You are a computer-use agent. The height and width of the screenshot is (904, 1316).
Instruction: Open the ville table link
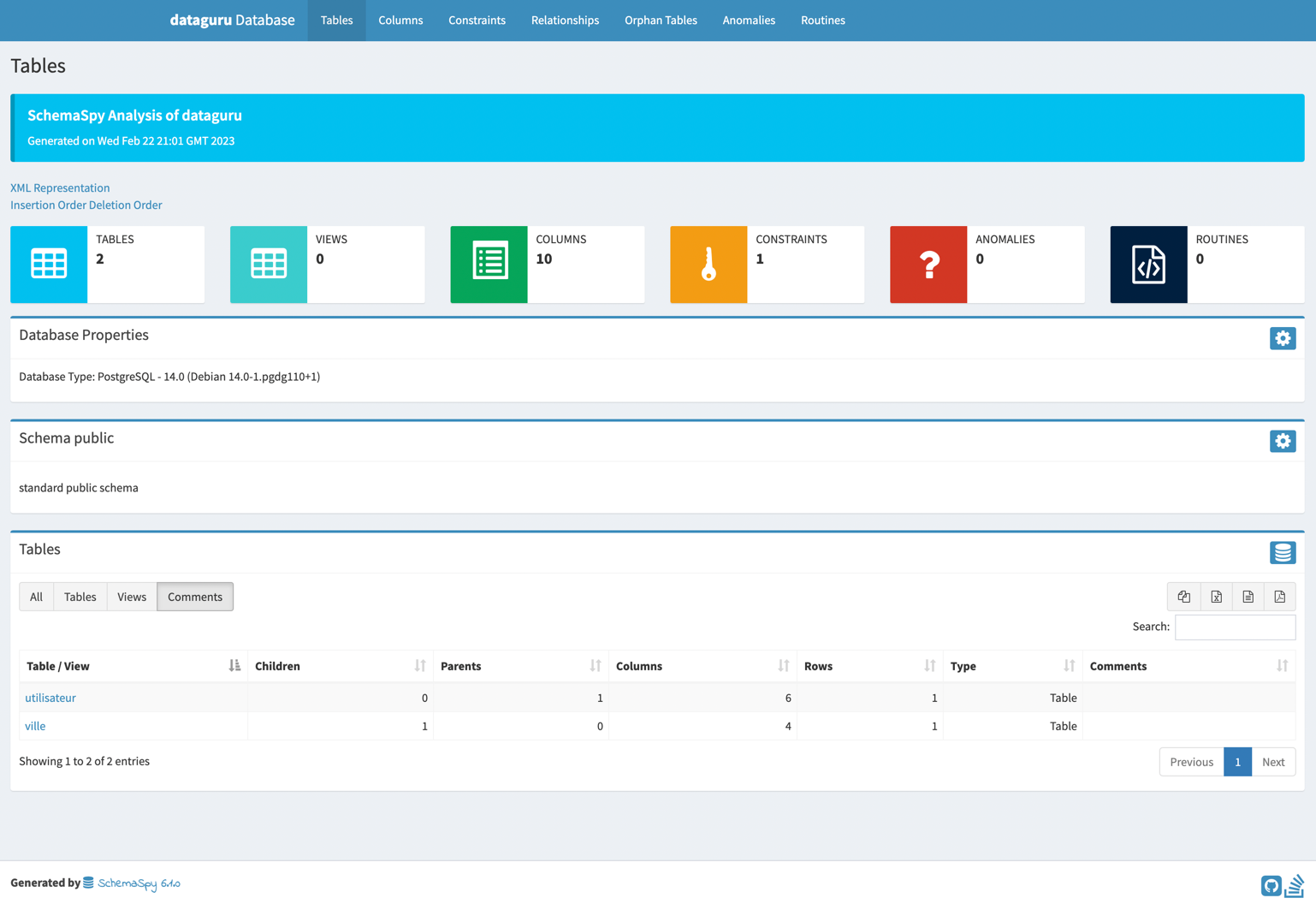coord(35,726)
